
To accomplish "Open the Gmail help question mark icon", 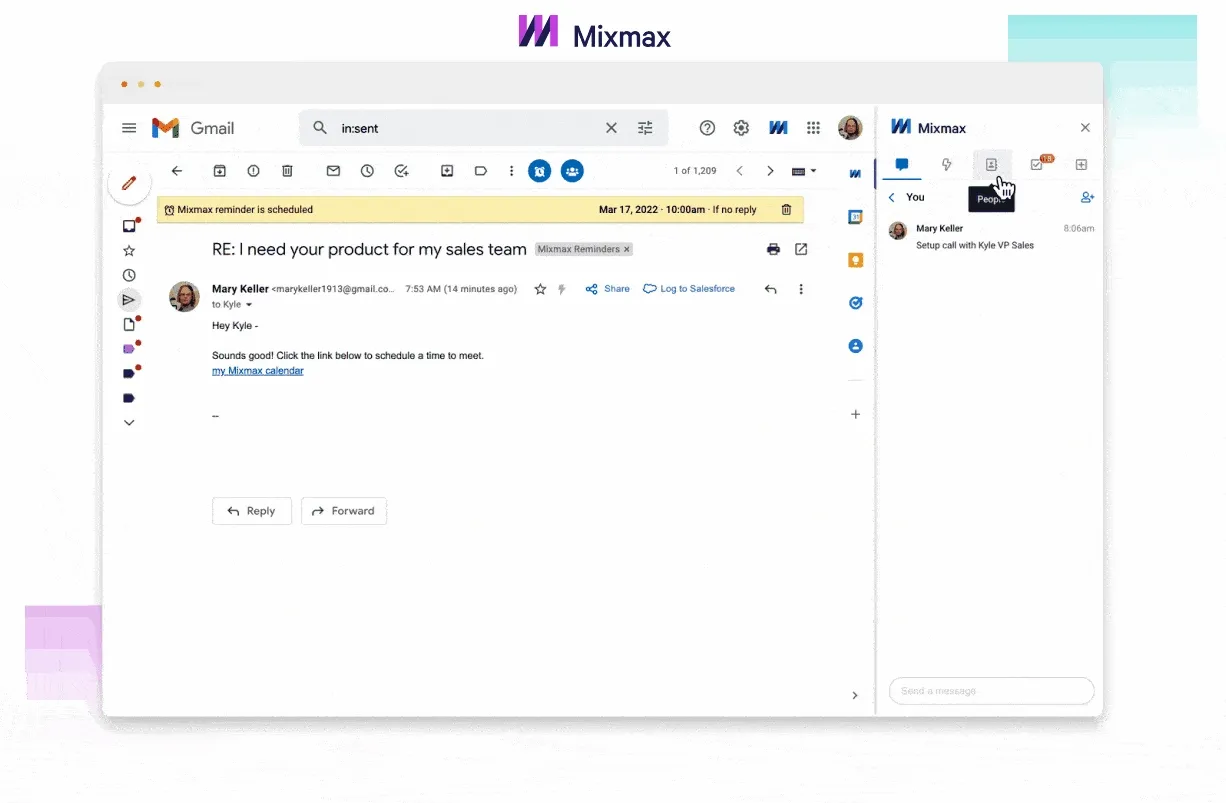I will pyautogui.click(x=707, y=128).
